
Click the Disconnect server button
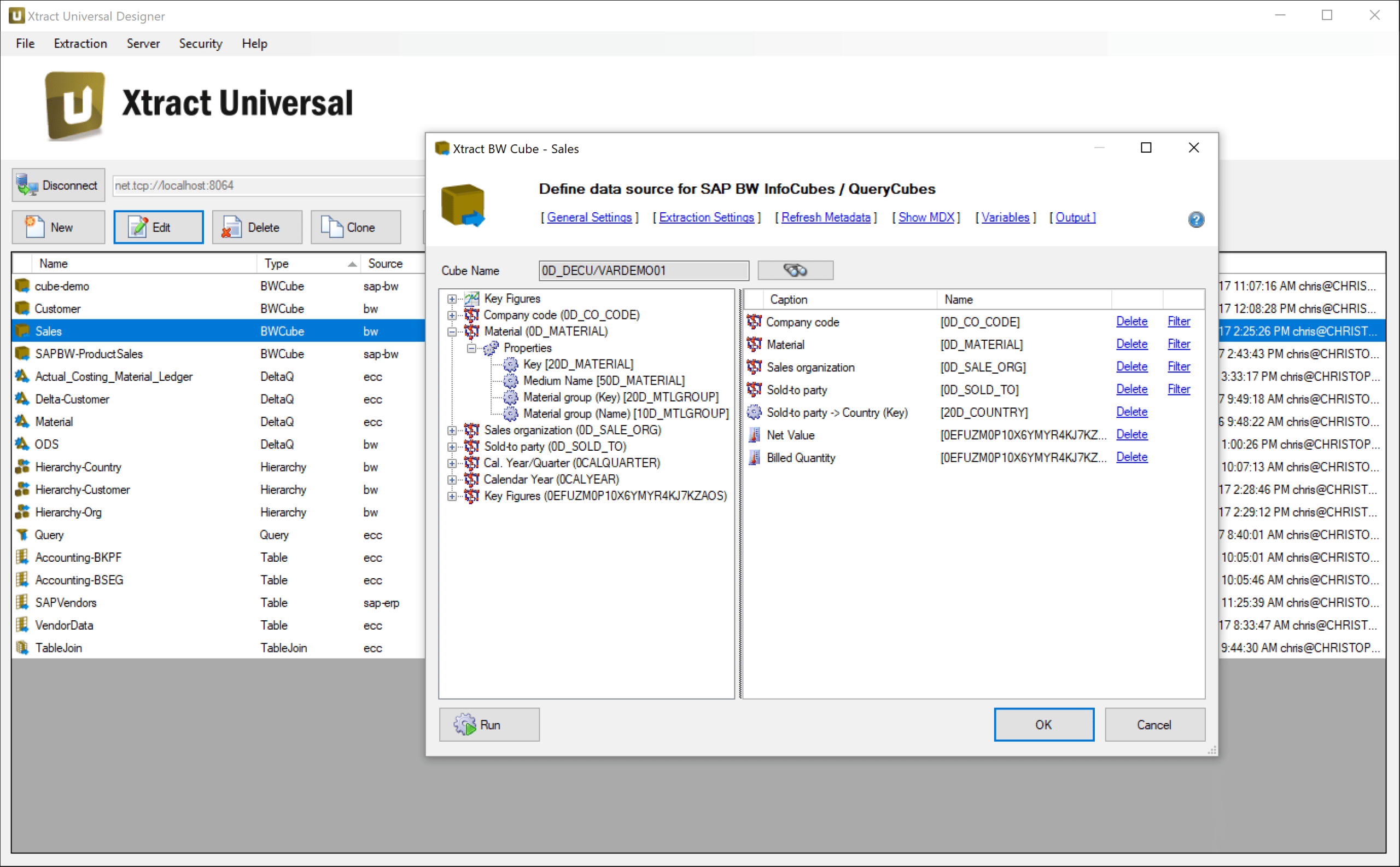(59, 185)
